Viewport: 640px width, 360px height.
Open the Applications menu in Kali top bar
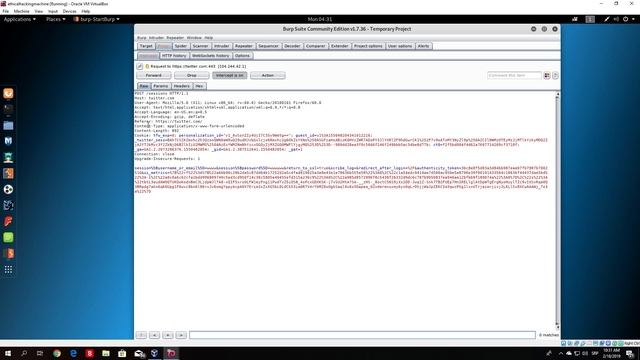click(x=20, y=19)
